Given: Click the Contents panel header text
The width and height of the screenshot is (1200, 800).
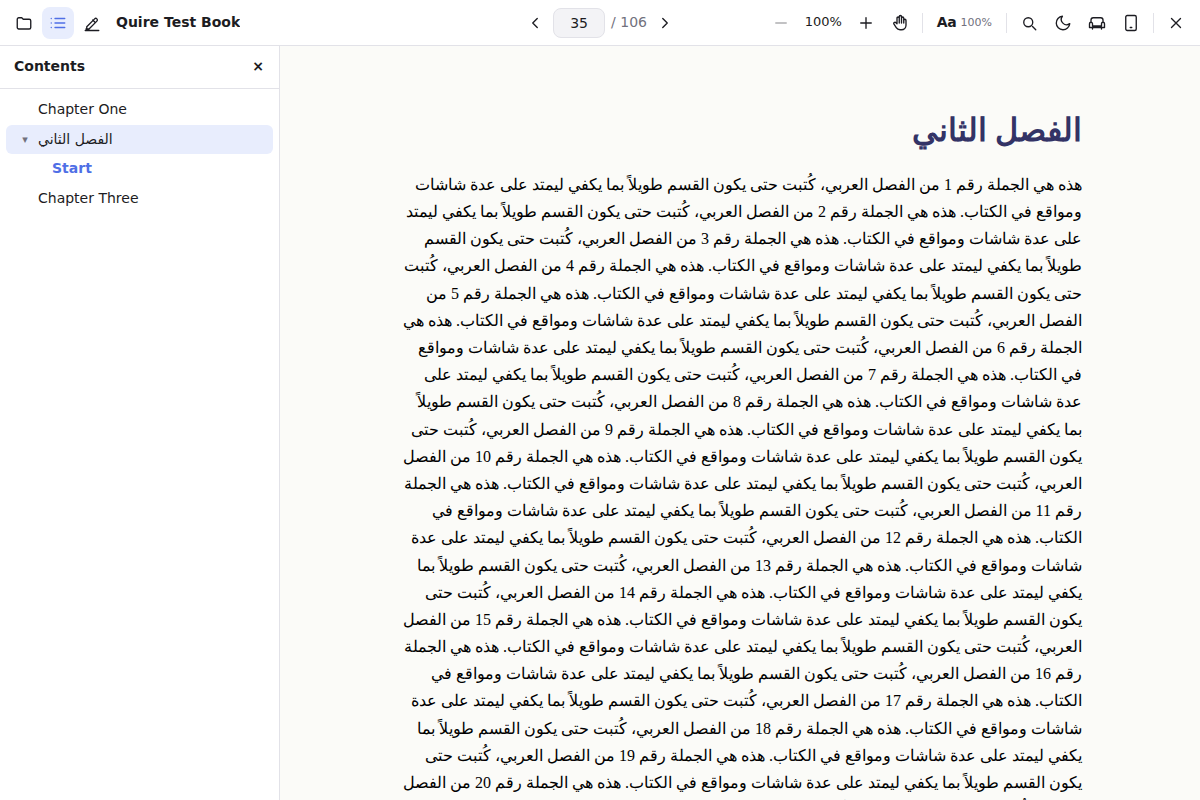Looking at the screenshot, I should 50,66.
